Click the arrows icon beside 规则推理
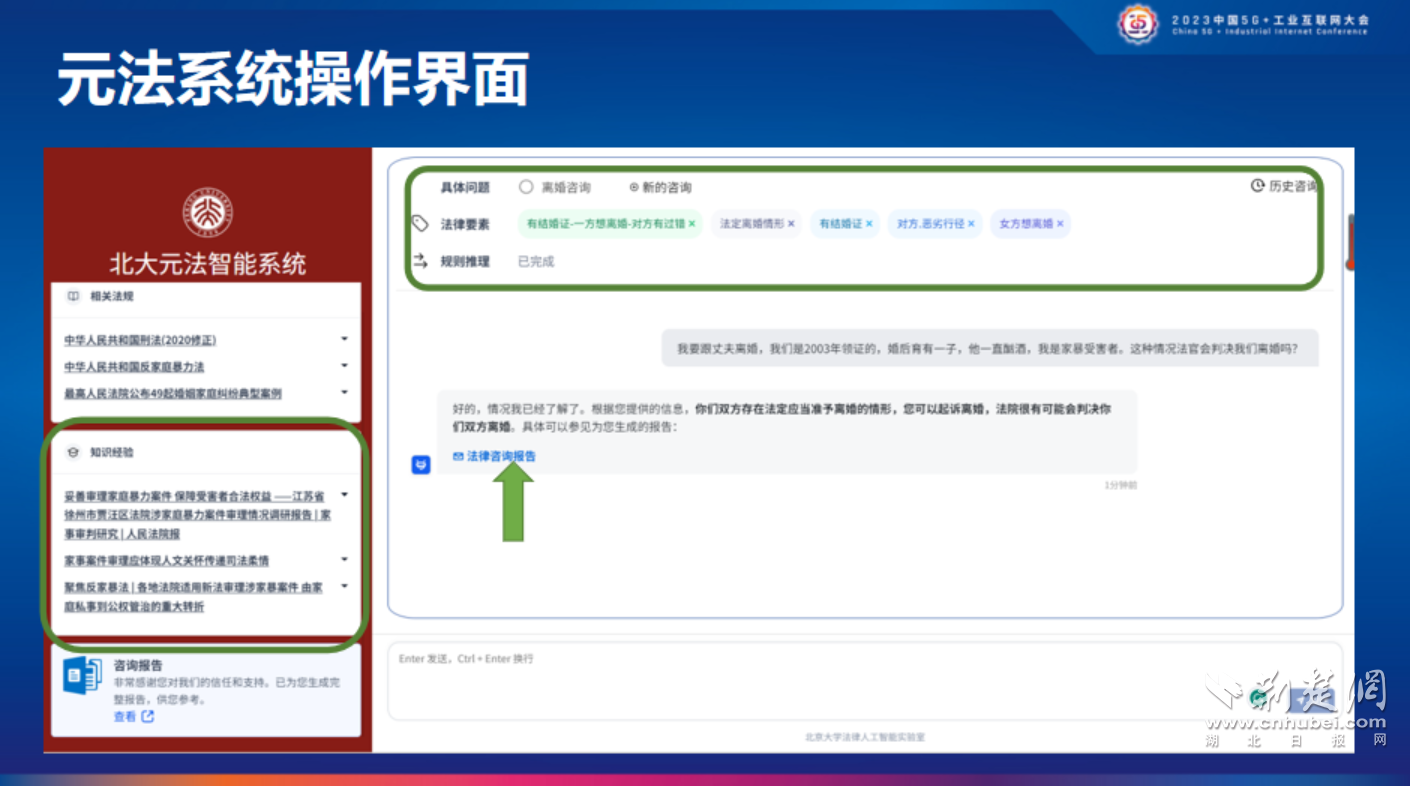This screenshot has width=1410, height=786. pyautogui.click(x=421, y=261)
